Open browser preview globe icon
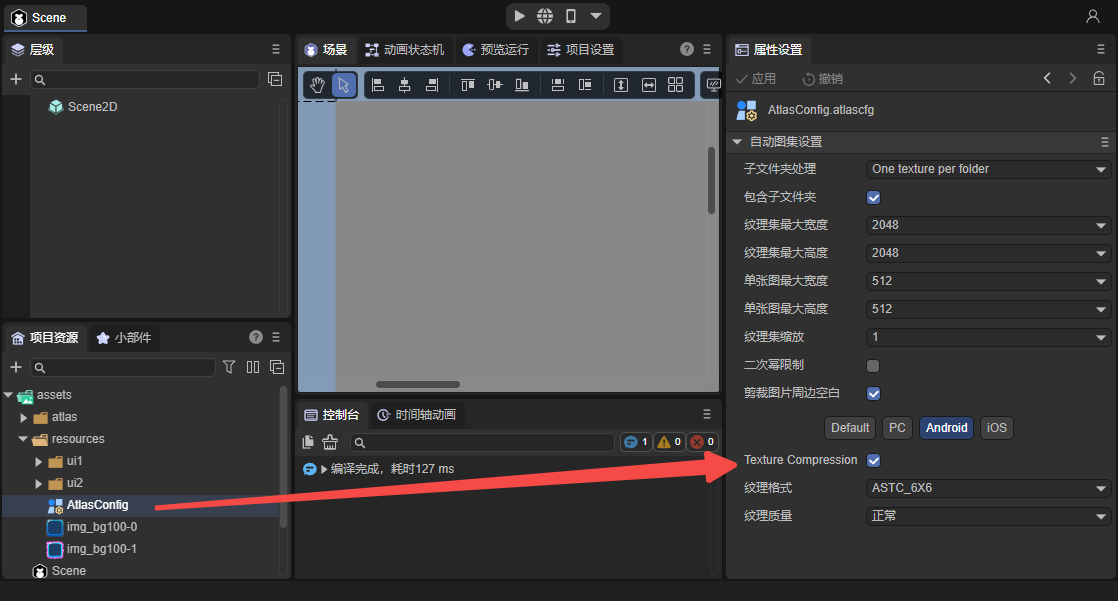Viewport: 1118px width, 601px height. pos(545,16)
